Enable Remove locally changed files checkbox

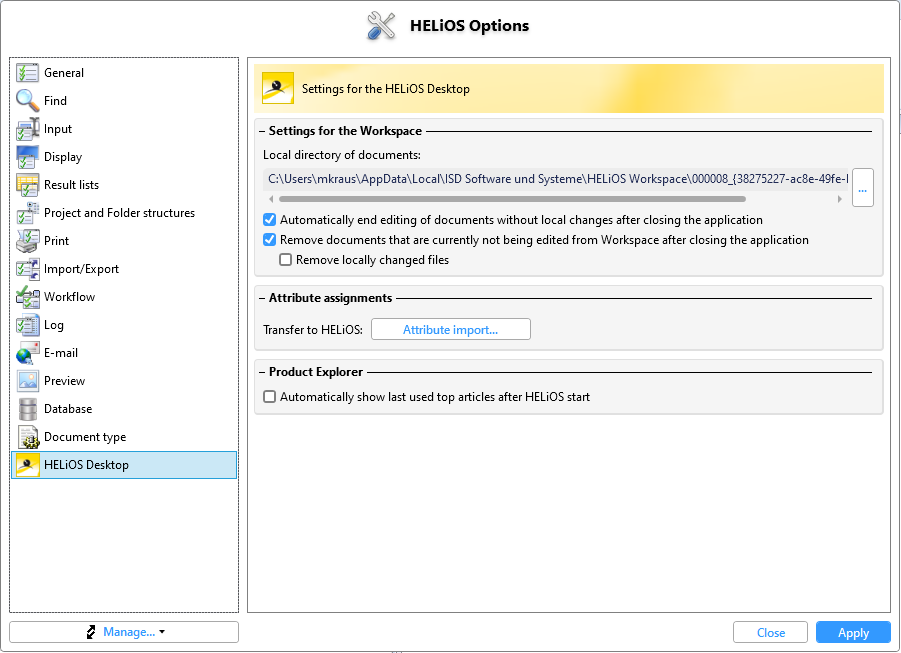[286, 260]
